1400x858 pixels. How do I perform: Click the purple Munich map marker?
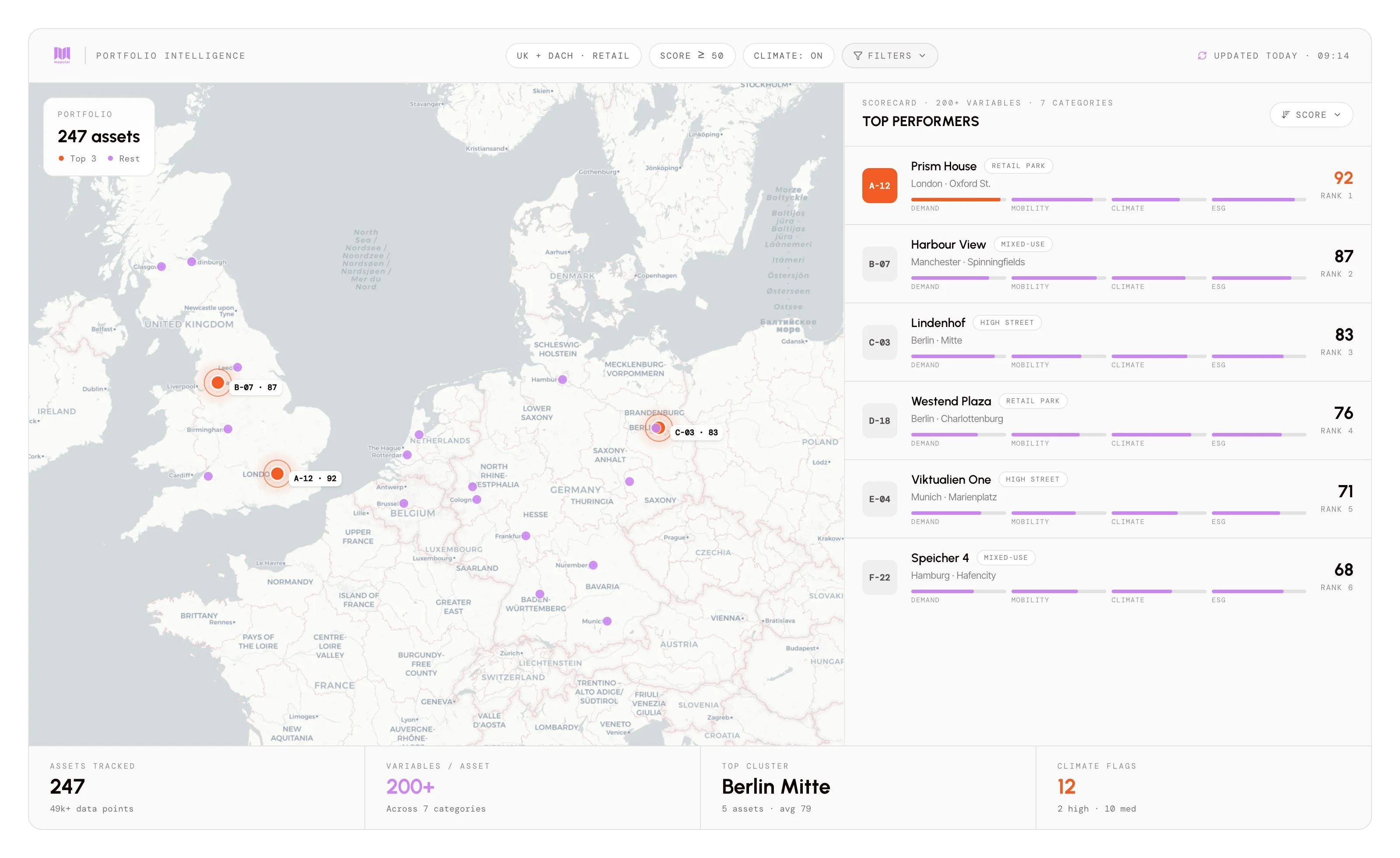[x=607, y=621]
